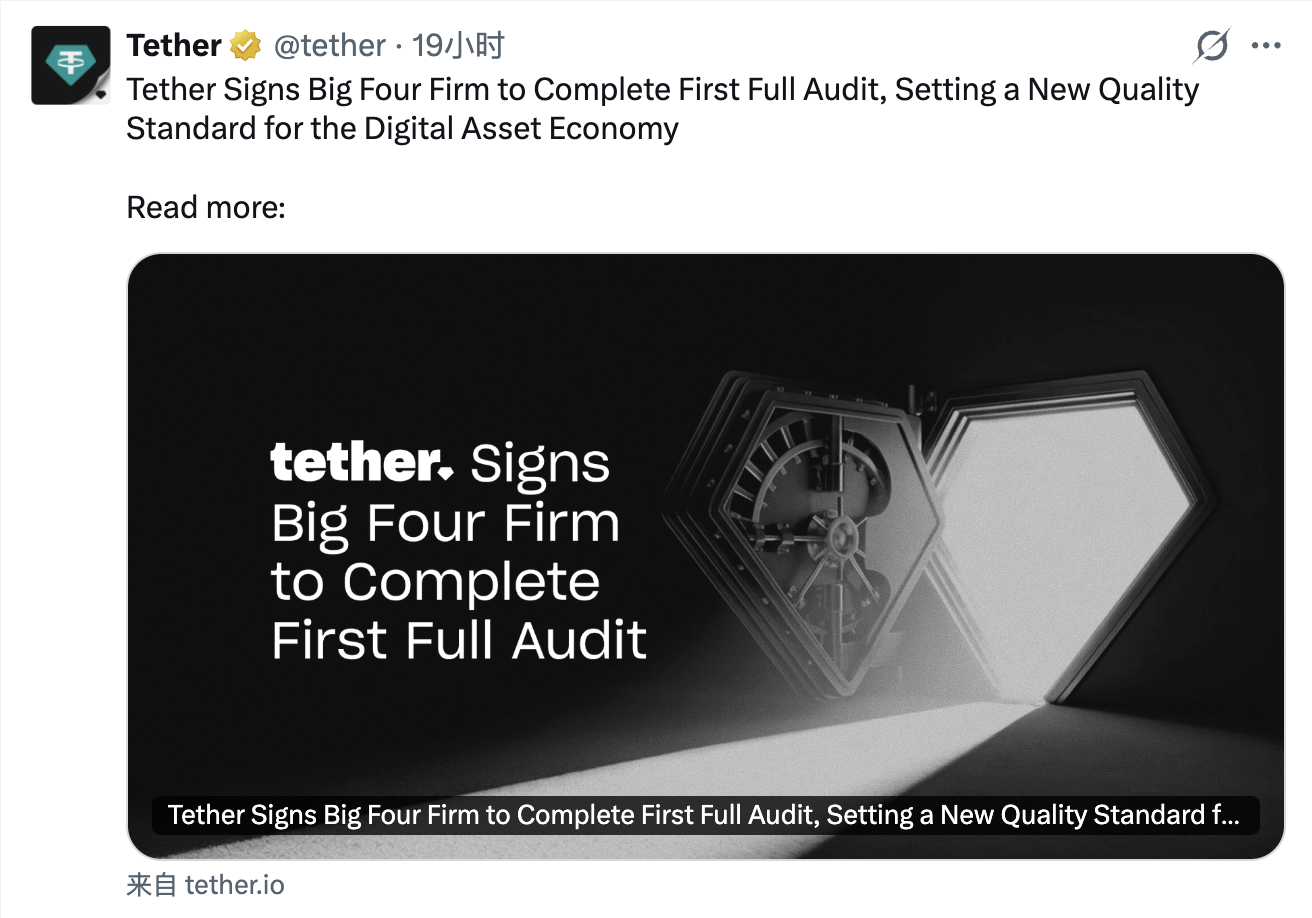Click the gold verified badge beside Tether
Screen dimensions: 1312x918
coord(245,46)
